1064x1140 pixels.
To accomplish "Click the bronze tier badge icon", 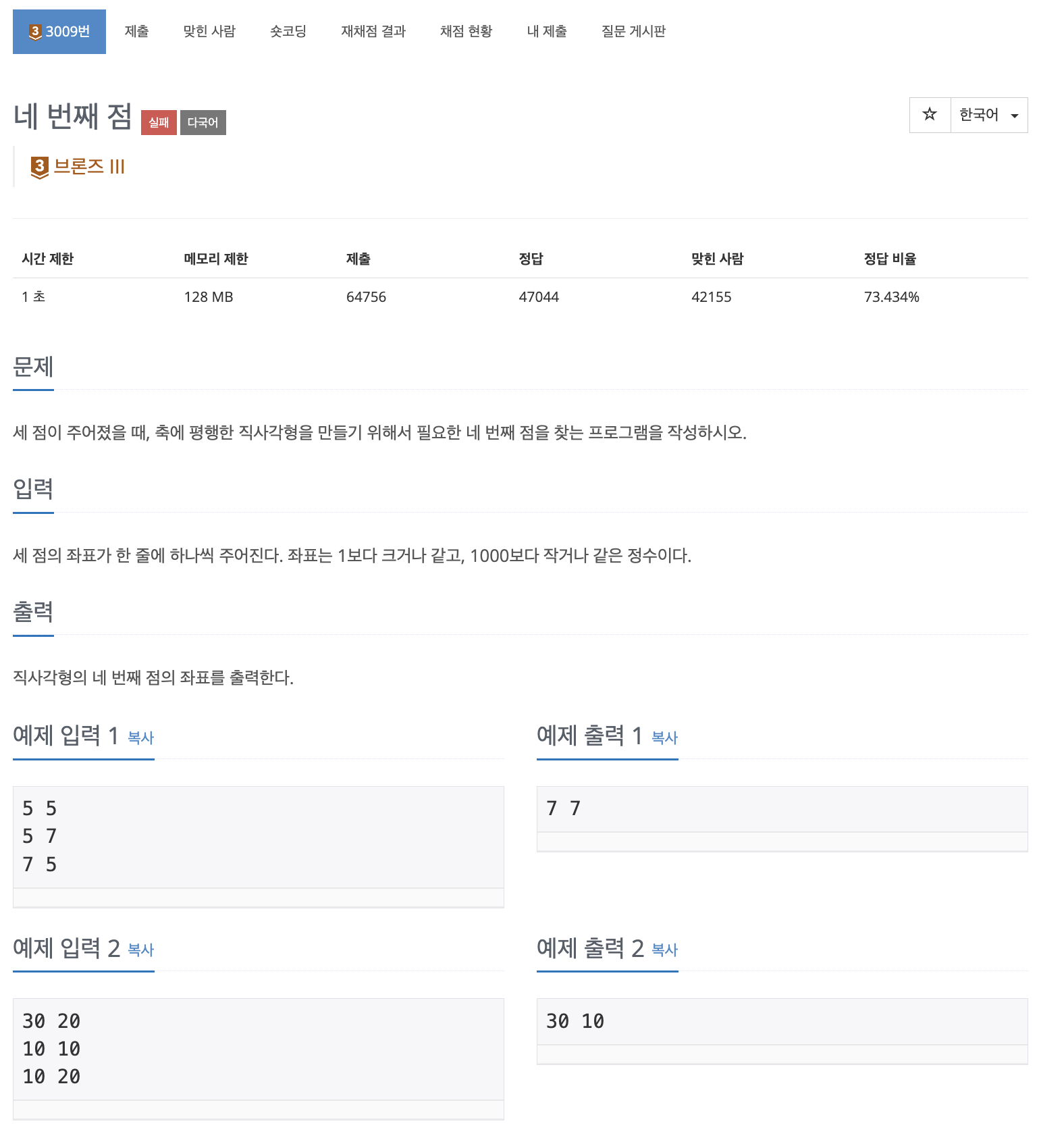I will 40,167.
